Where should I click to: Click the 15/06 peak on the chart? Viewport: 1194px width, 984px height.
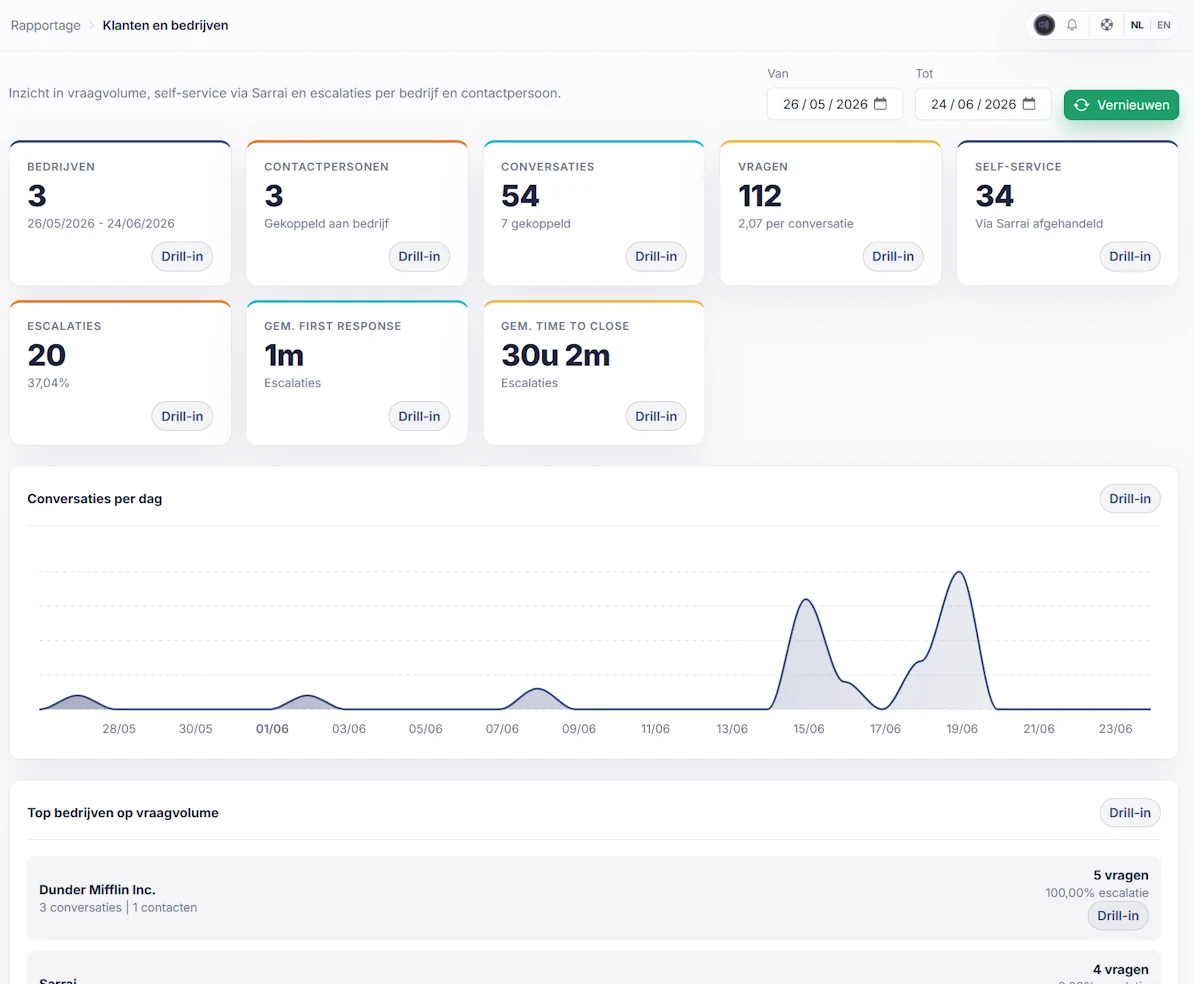[x=806, y=601]
